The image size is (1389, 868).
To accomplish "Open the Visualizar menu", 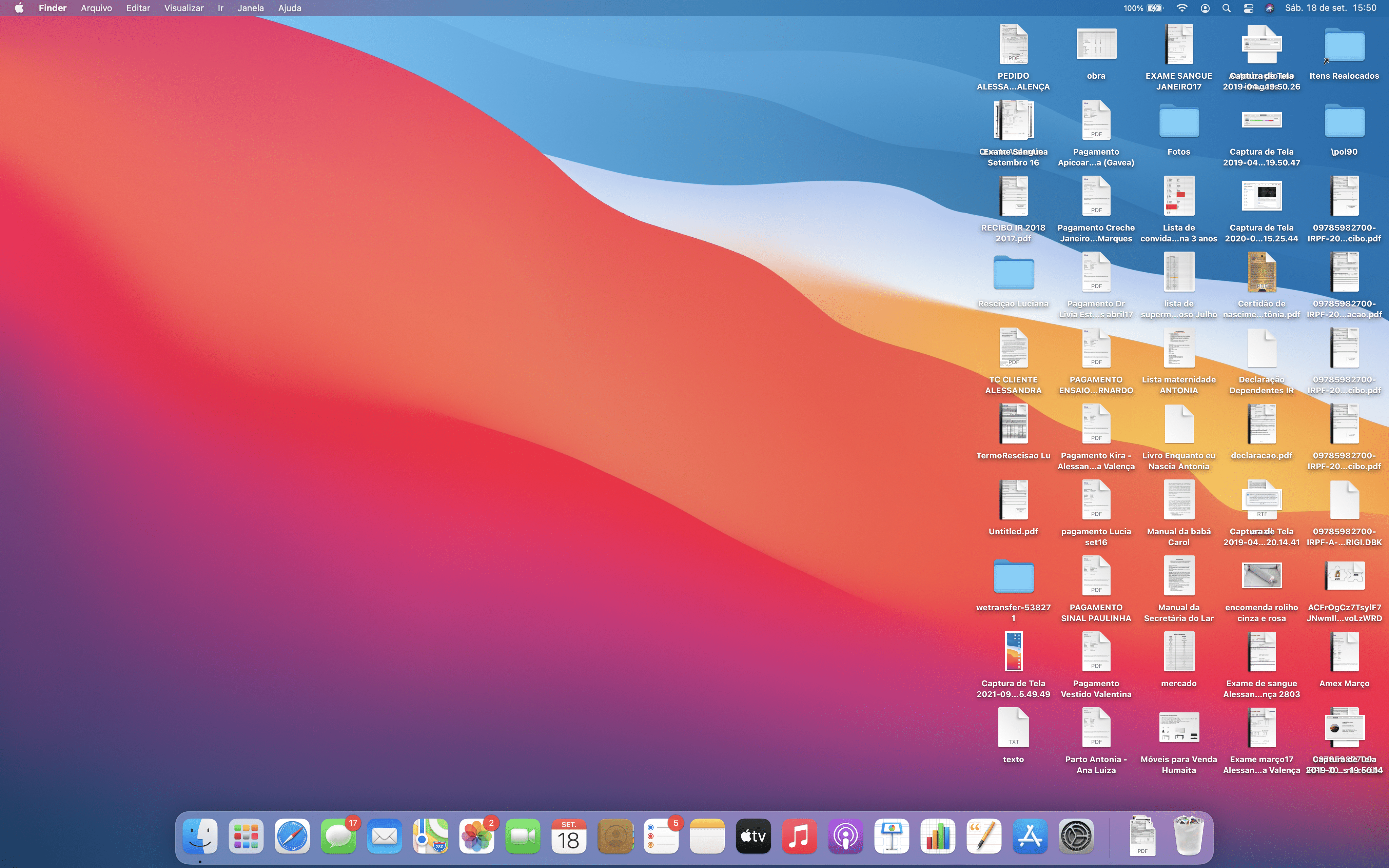I will [184, 8].
